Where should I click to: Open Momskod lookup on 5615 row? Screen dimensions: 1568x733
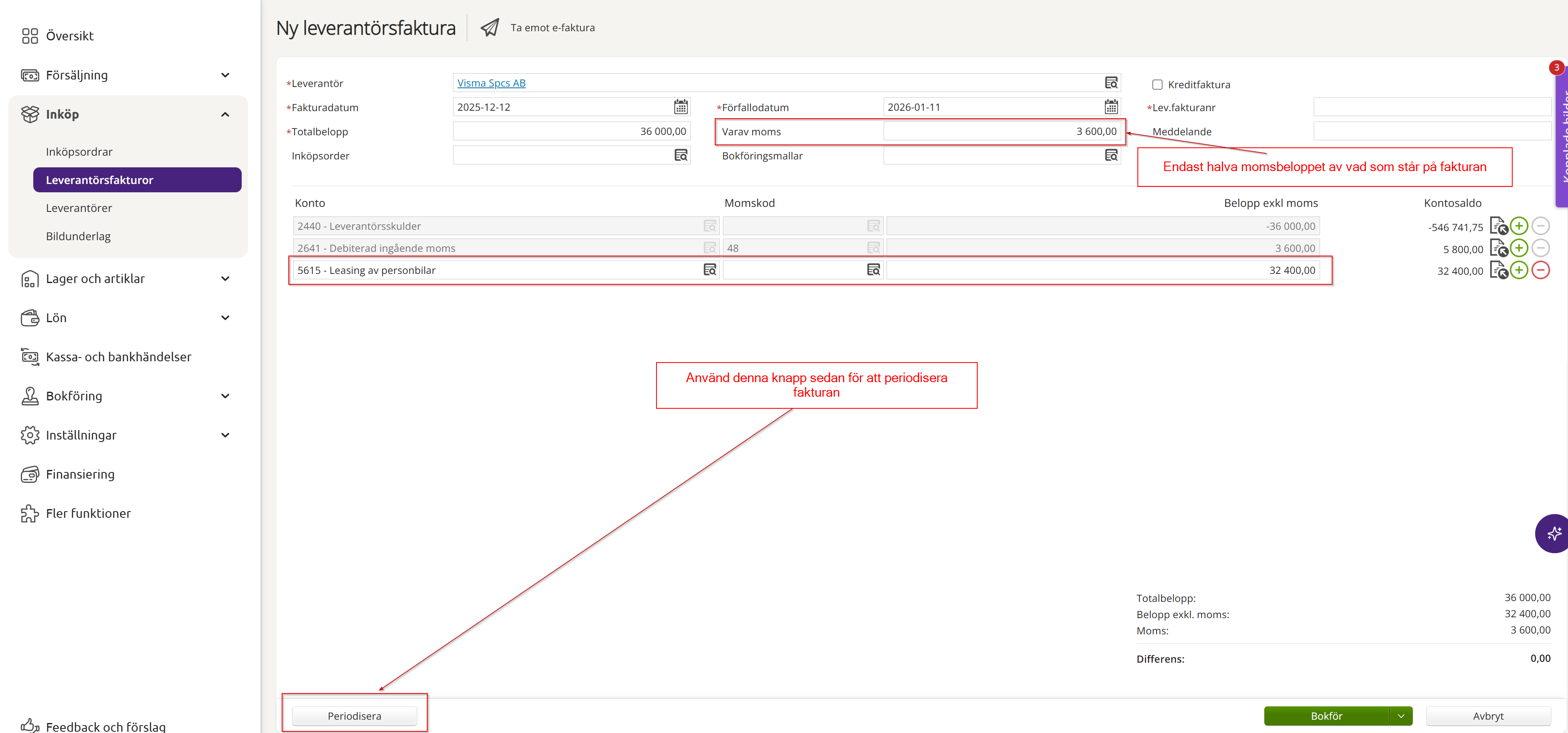[x=873, y=270]
